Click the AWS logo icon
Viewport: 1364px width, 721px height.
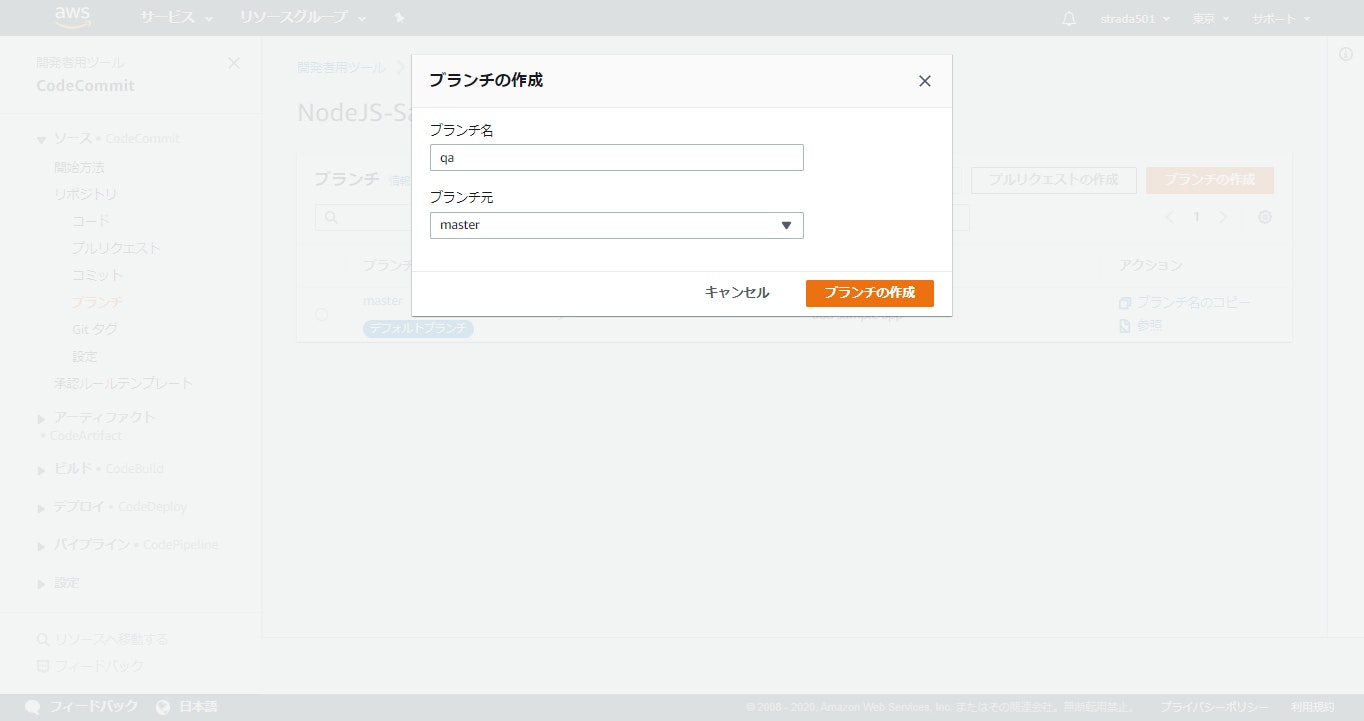(x=71, y=17)
